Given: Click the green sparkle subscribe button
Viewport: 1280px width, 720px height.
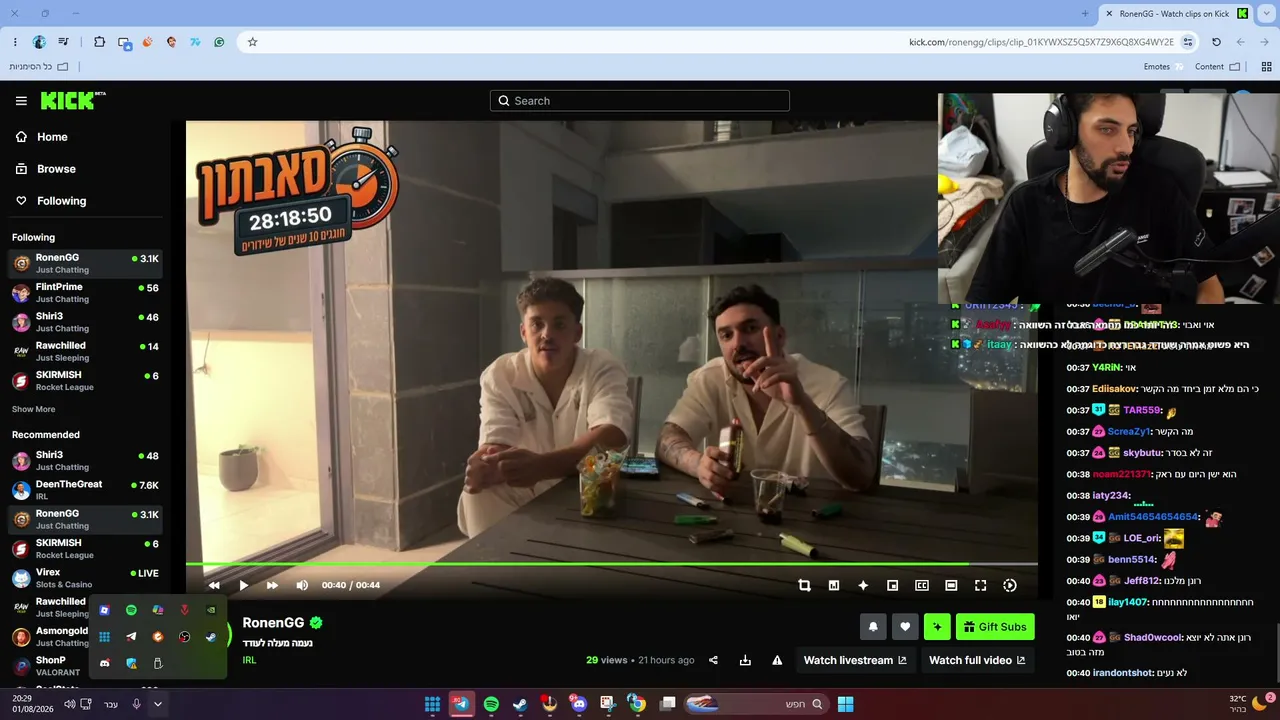Looking at the screenshot, I should [937, 627].
